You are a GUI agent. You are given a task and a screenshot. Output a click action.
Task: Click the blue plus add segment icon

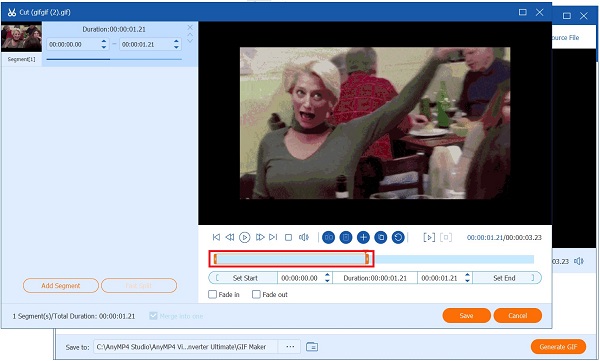(363, 237)
